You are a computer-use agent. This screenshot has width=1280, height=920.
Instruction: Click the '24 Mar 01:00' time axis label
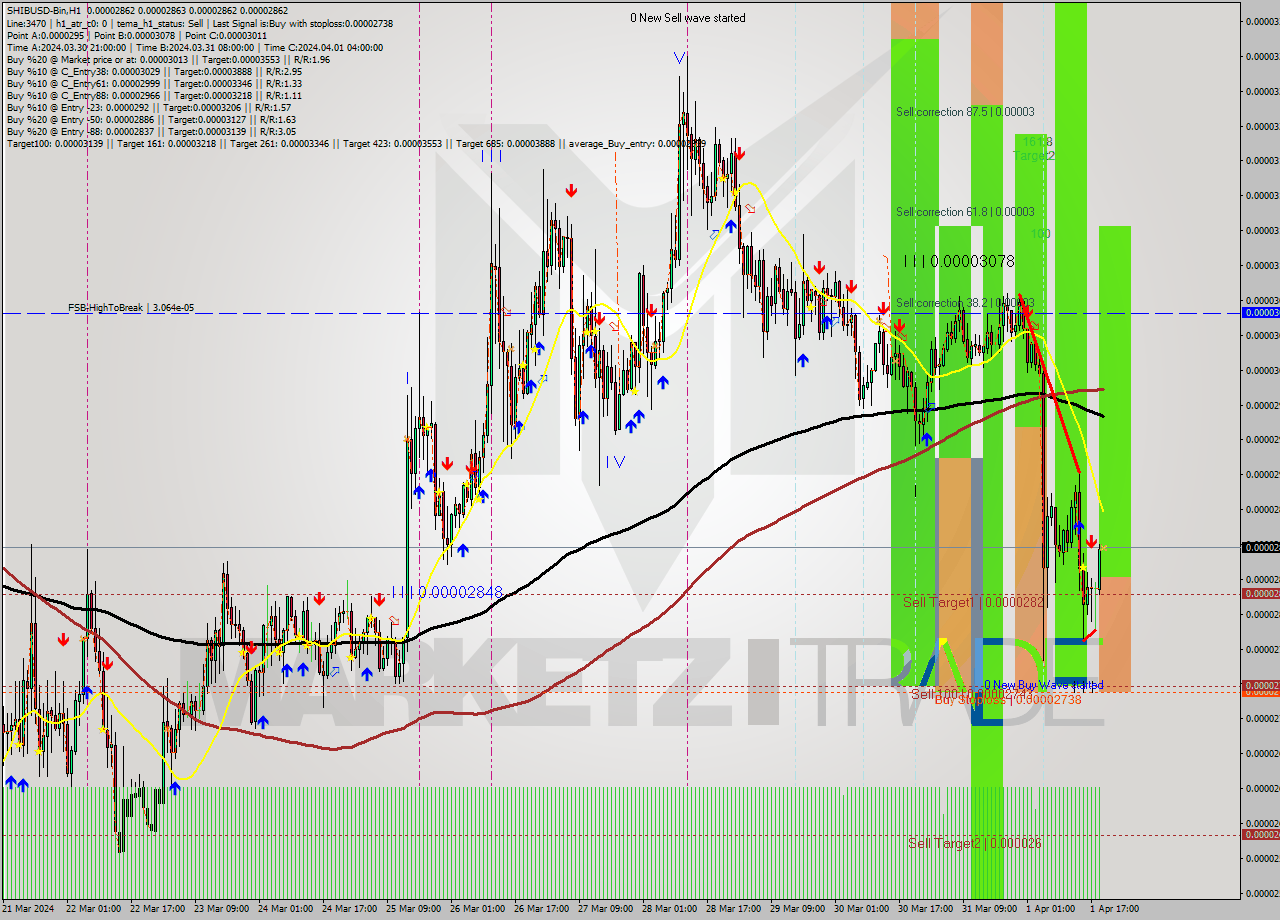[285, 909]
